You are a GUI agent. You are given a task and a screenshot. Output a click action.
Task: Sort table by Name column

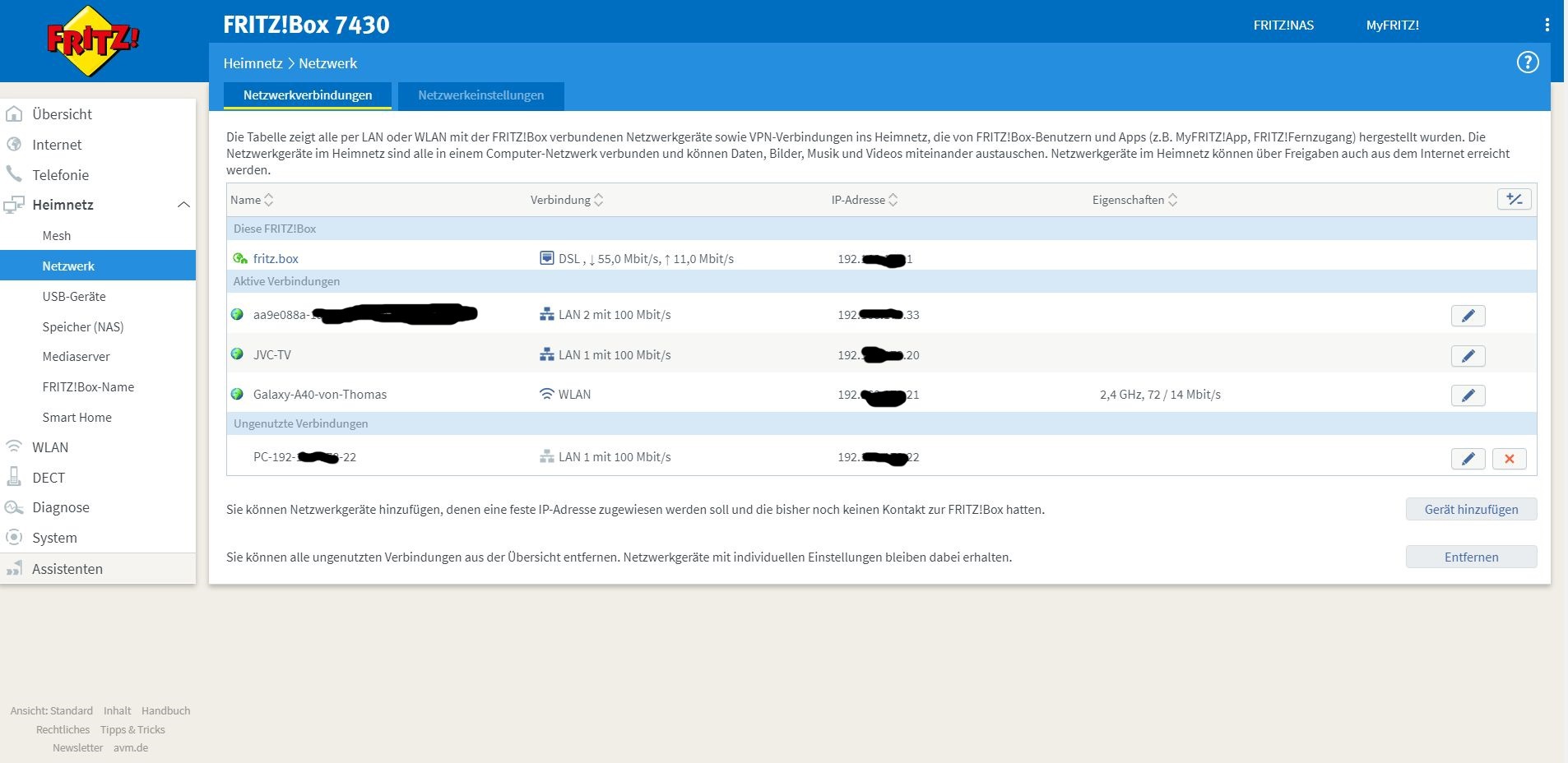click(251, 200)
